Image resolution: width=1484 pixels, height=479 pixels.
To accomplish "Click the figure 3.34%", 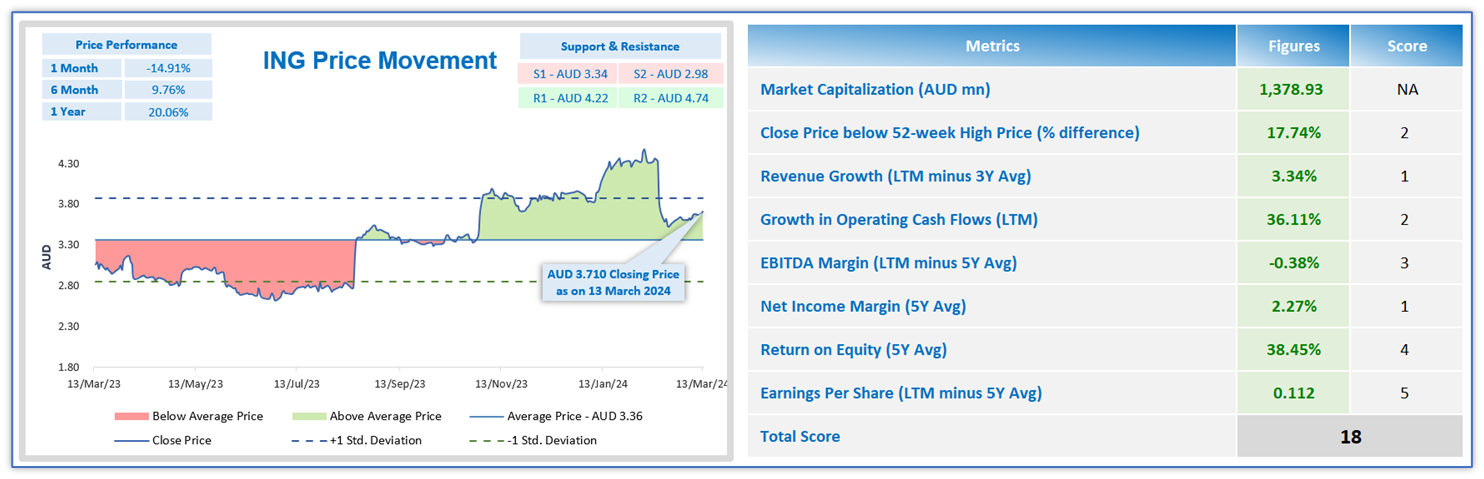I will tap(1292, 176).
